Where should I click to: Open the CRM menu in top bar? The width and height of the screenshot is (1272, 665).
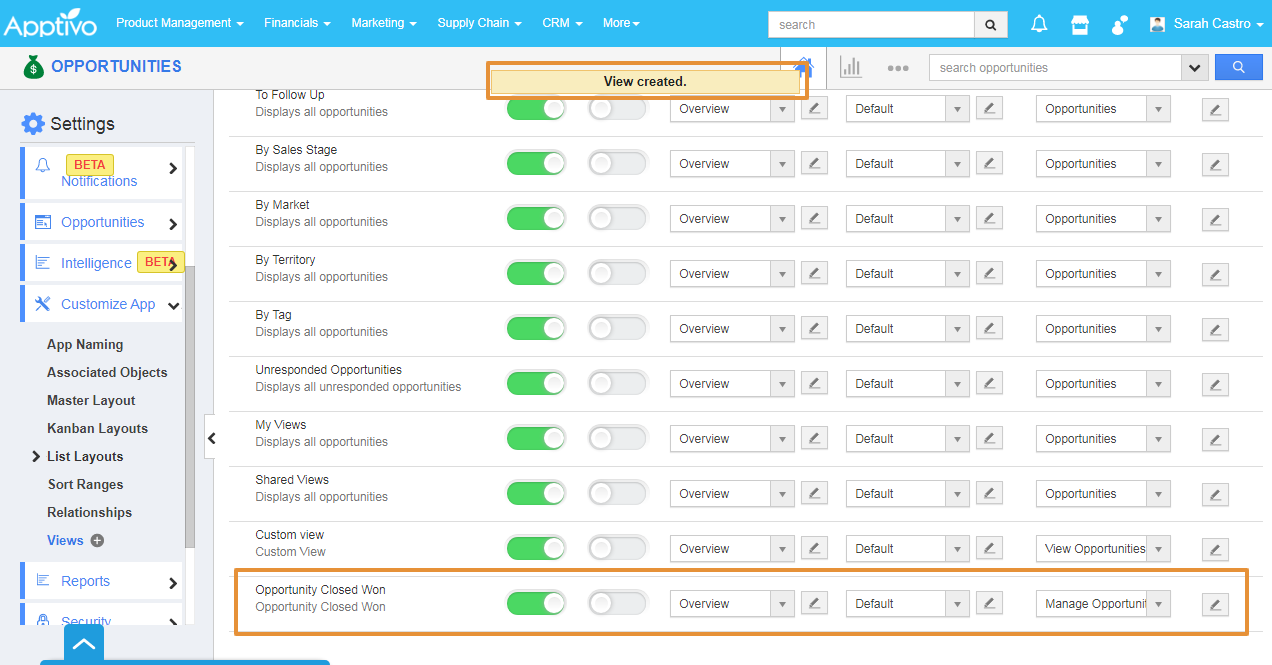click(x=562, y=23)
